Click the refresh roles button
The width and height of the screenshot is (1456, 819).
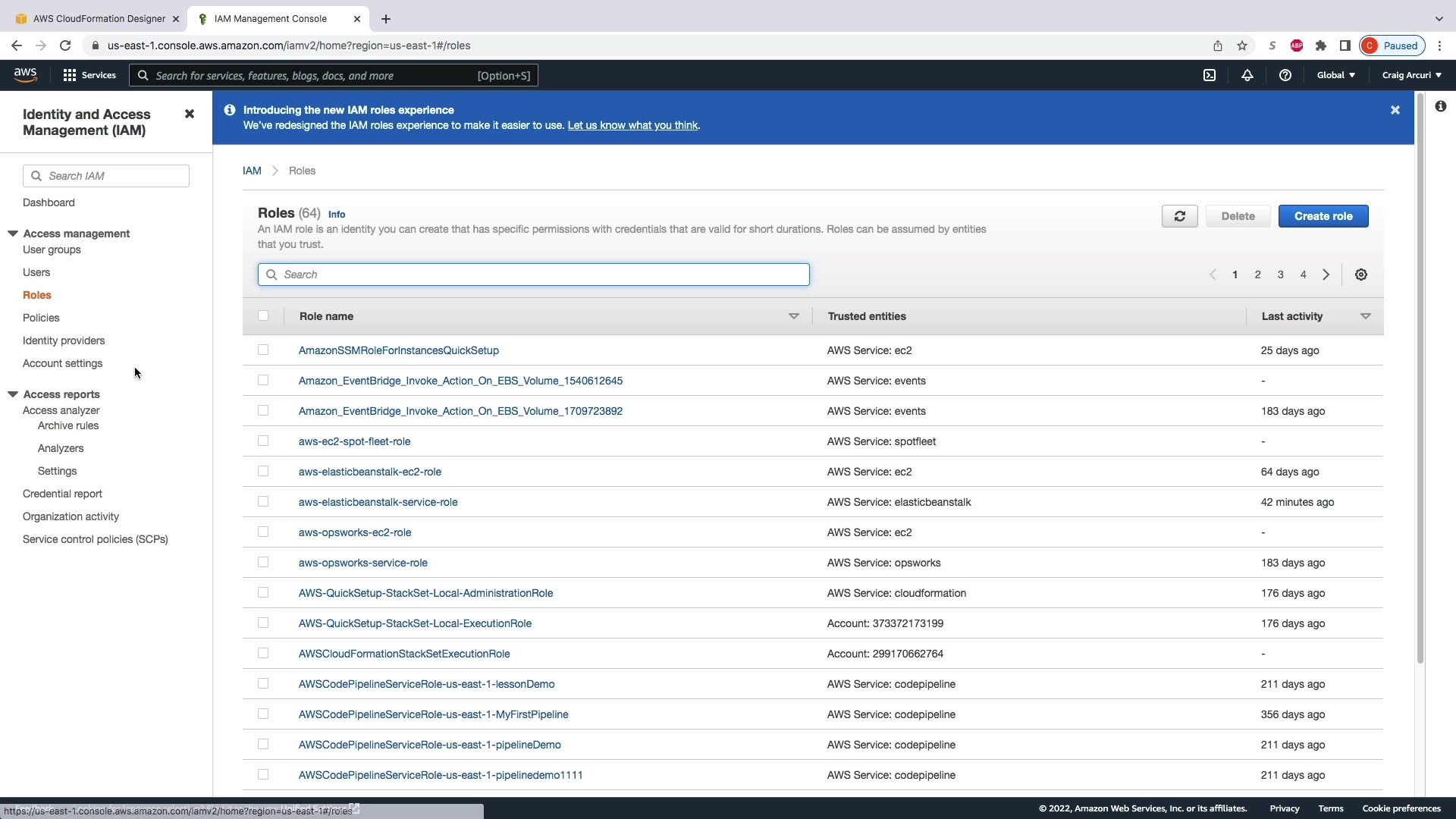click(x=1179, y=216)
